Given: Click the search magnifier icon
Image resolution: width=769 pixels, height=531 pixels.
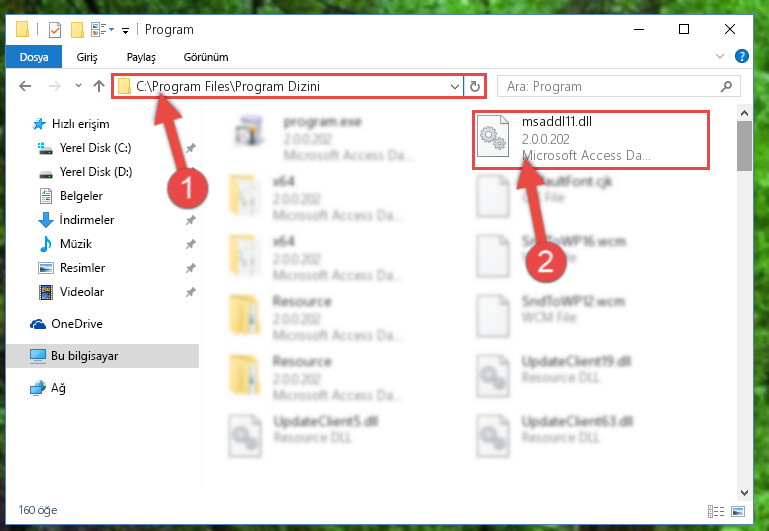Looking at the screenshot, I should tap(726, 86).
